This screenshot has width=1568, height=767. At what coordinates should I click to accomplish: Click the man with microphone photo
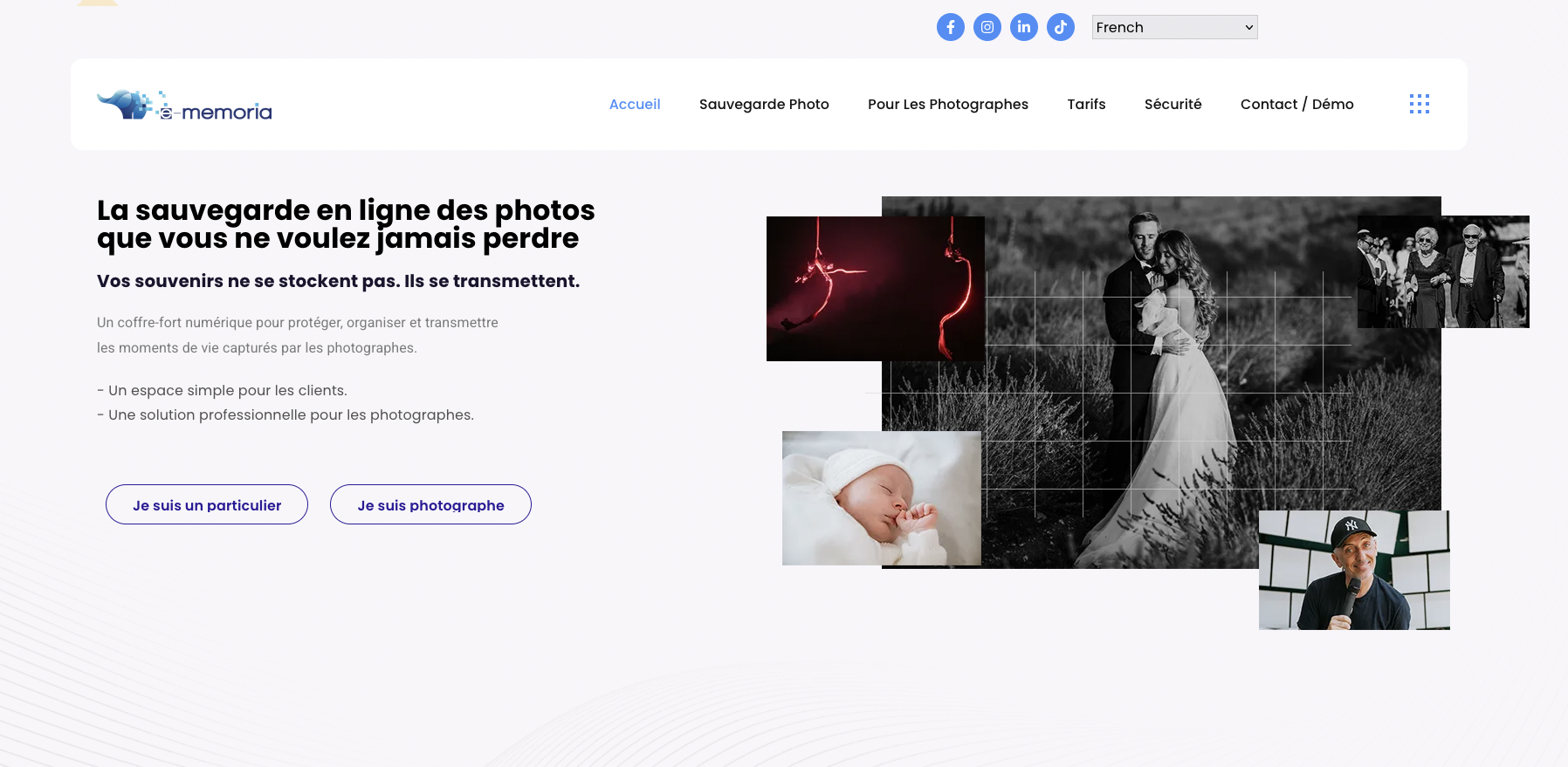point(1354,570)
